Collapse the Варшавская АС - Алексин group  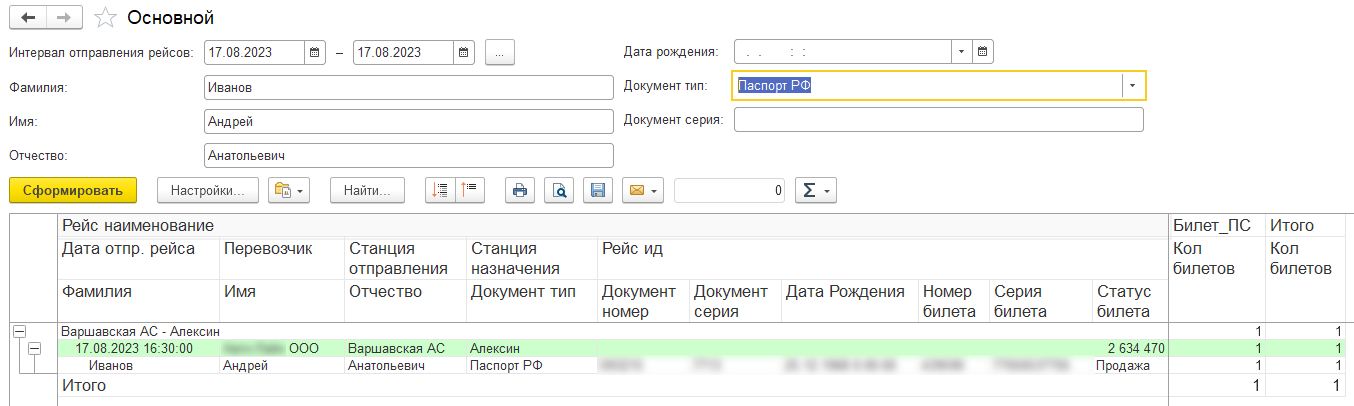coord(17,331)
